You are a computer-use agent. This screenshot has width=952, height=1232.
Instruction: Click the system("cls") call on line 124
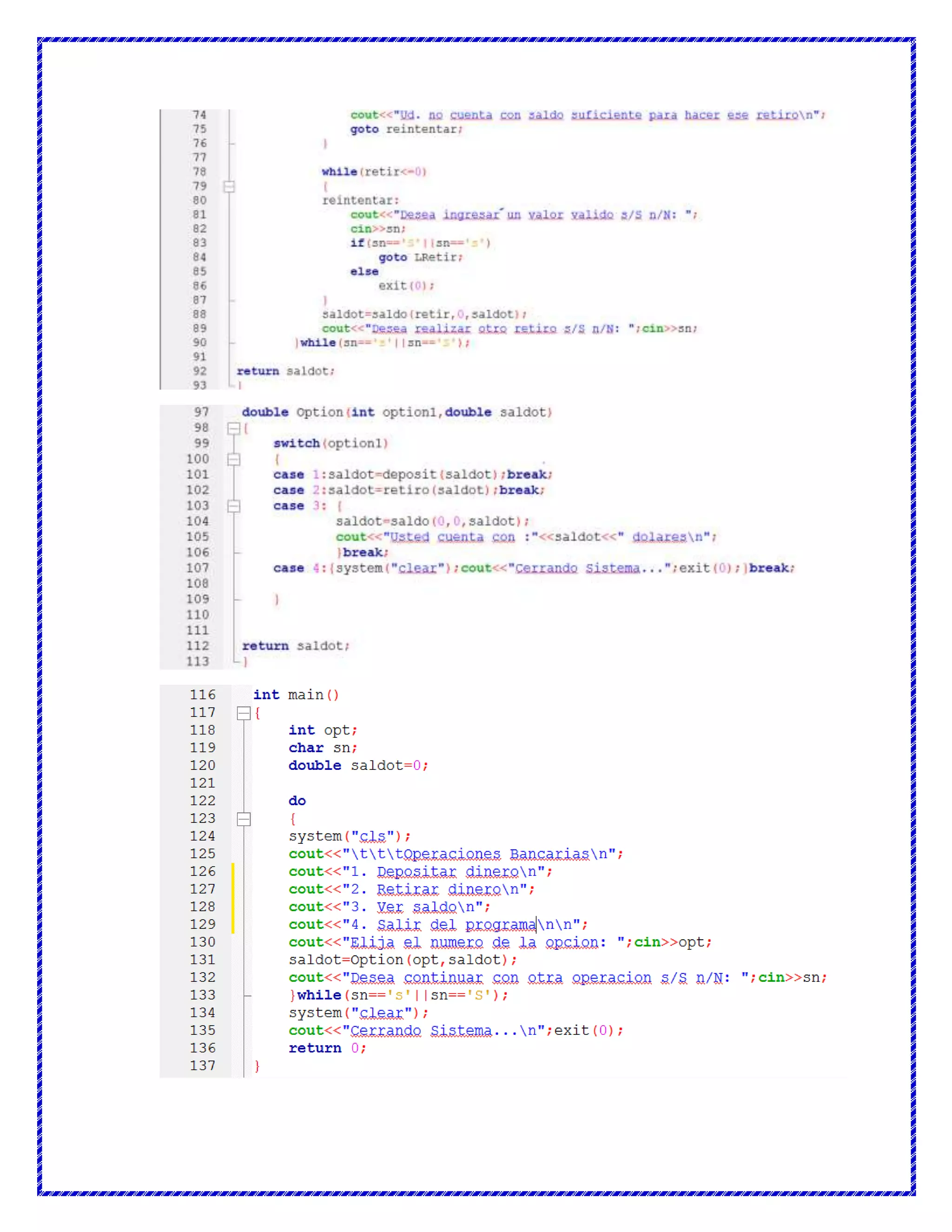349,836
